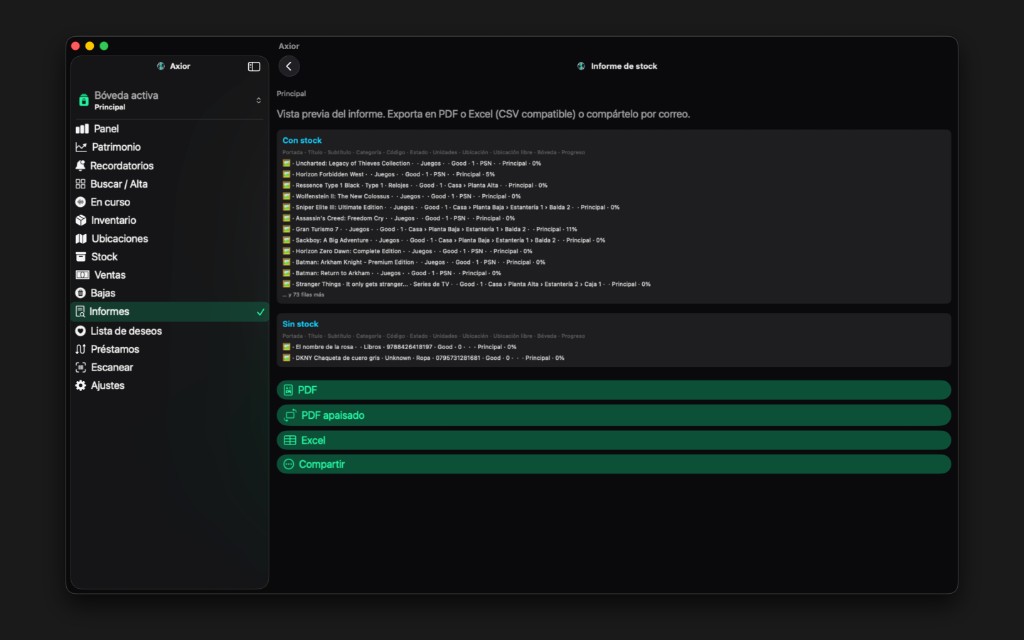
Task: Click the Panel bar chart icon
Action: point(82,129)
